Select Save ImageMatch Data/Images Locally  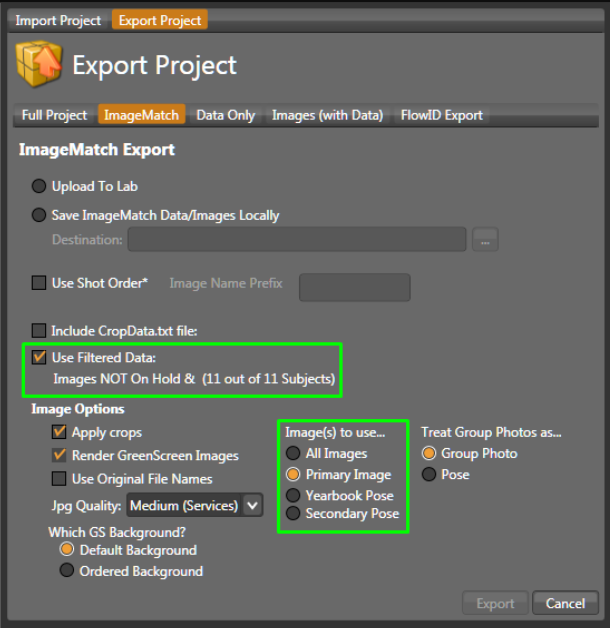pyautogui.click(x=39, y=215)
